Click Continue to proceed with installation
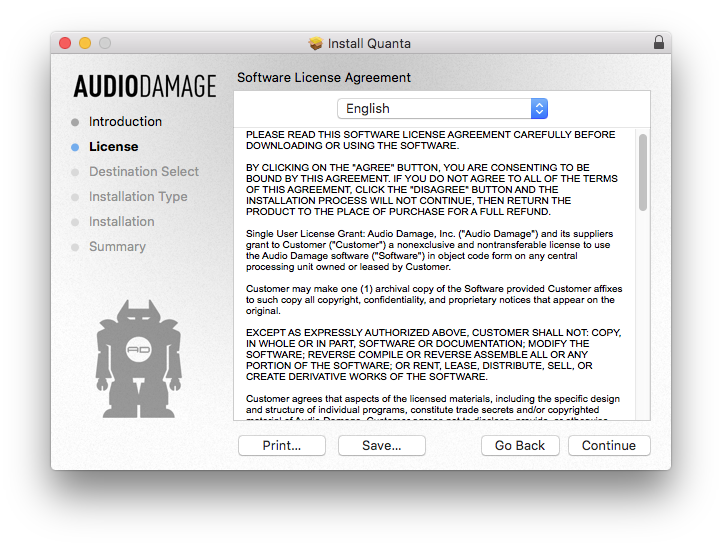 [609, 446]
